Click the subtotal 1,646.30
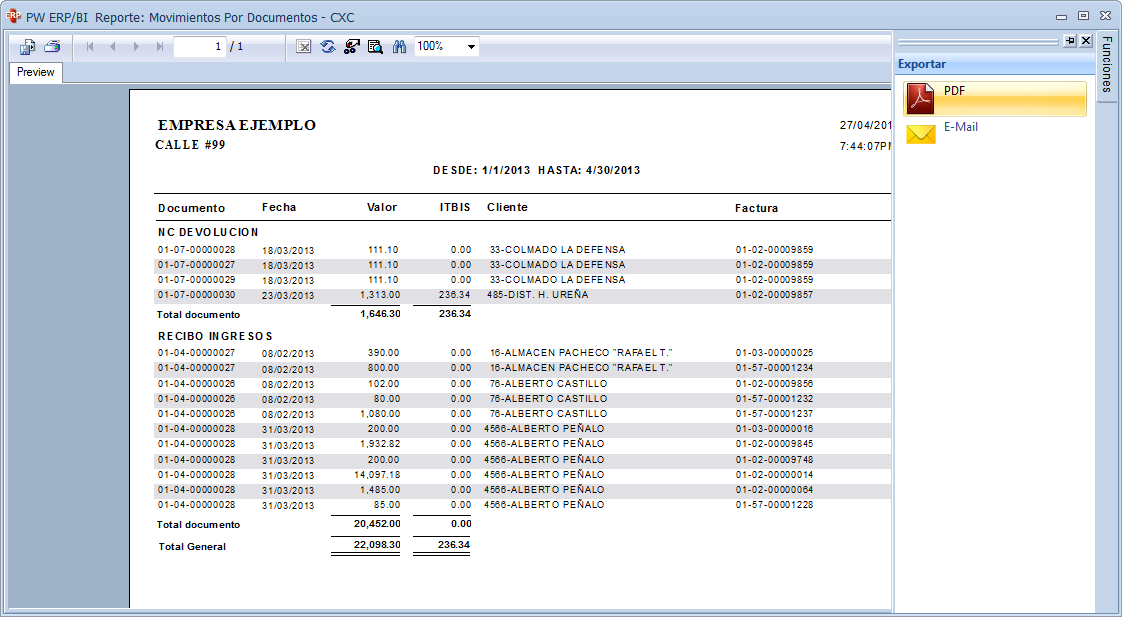This screenshot has height=617, width=1122. 380,314
